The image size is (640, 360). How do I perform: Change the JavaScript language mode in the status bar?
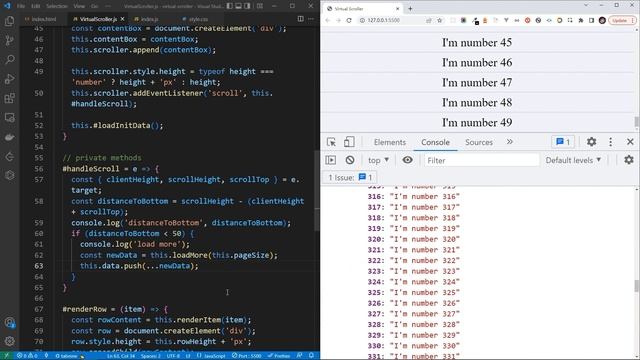[215, 356]
